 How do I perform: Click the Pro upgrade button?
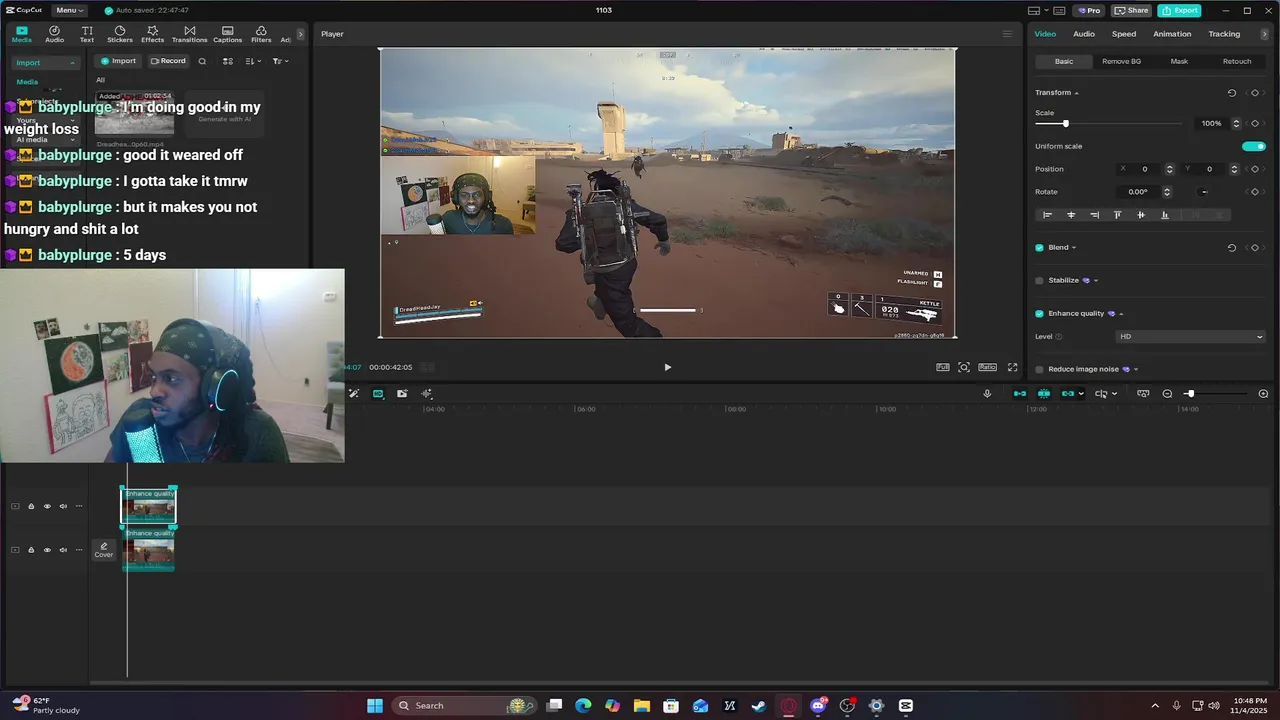1088,10
